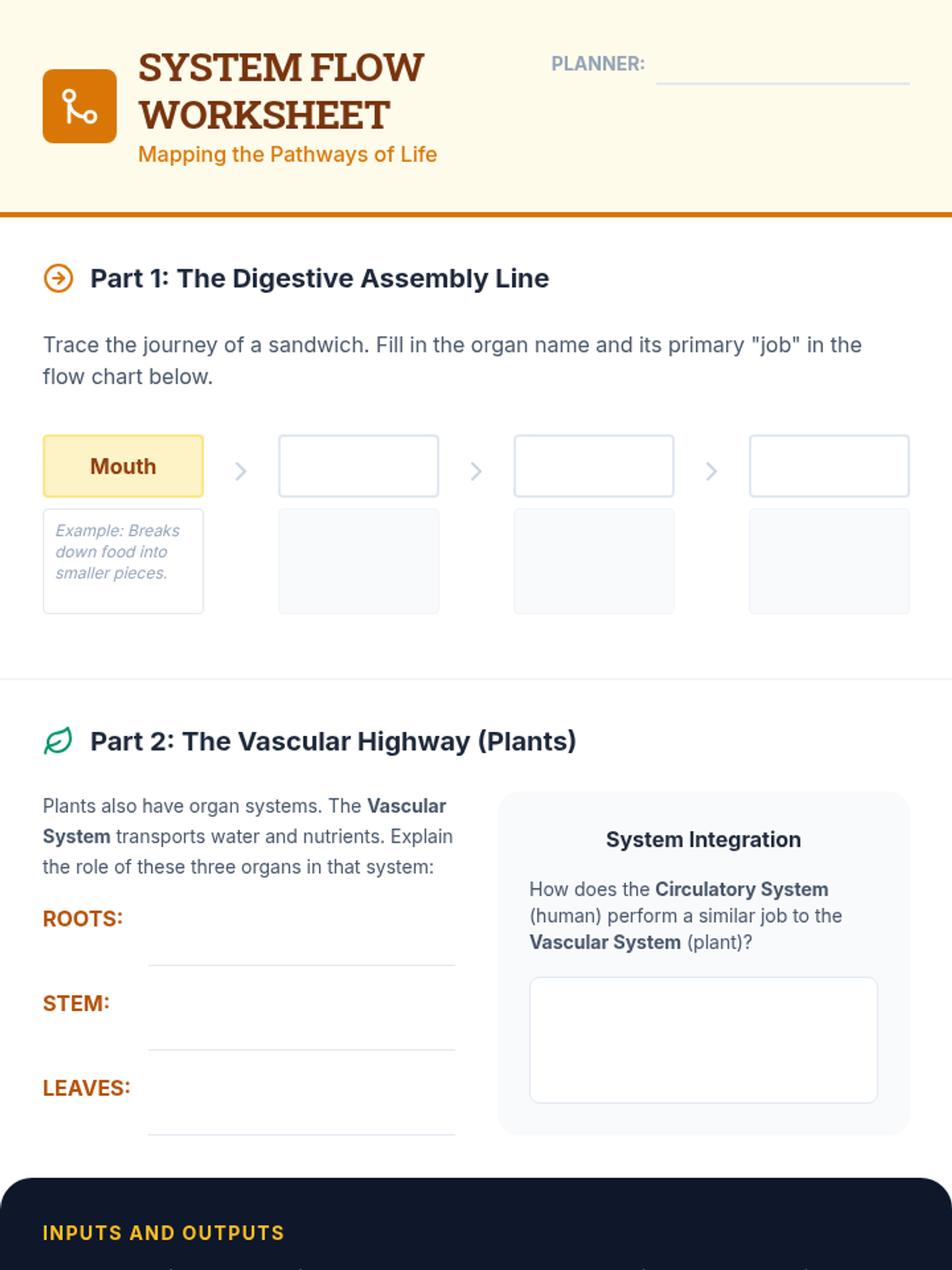Select the yellow Mouth organ box
This screenshot has height=1270, width=952.
pos(123,466)
